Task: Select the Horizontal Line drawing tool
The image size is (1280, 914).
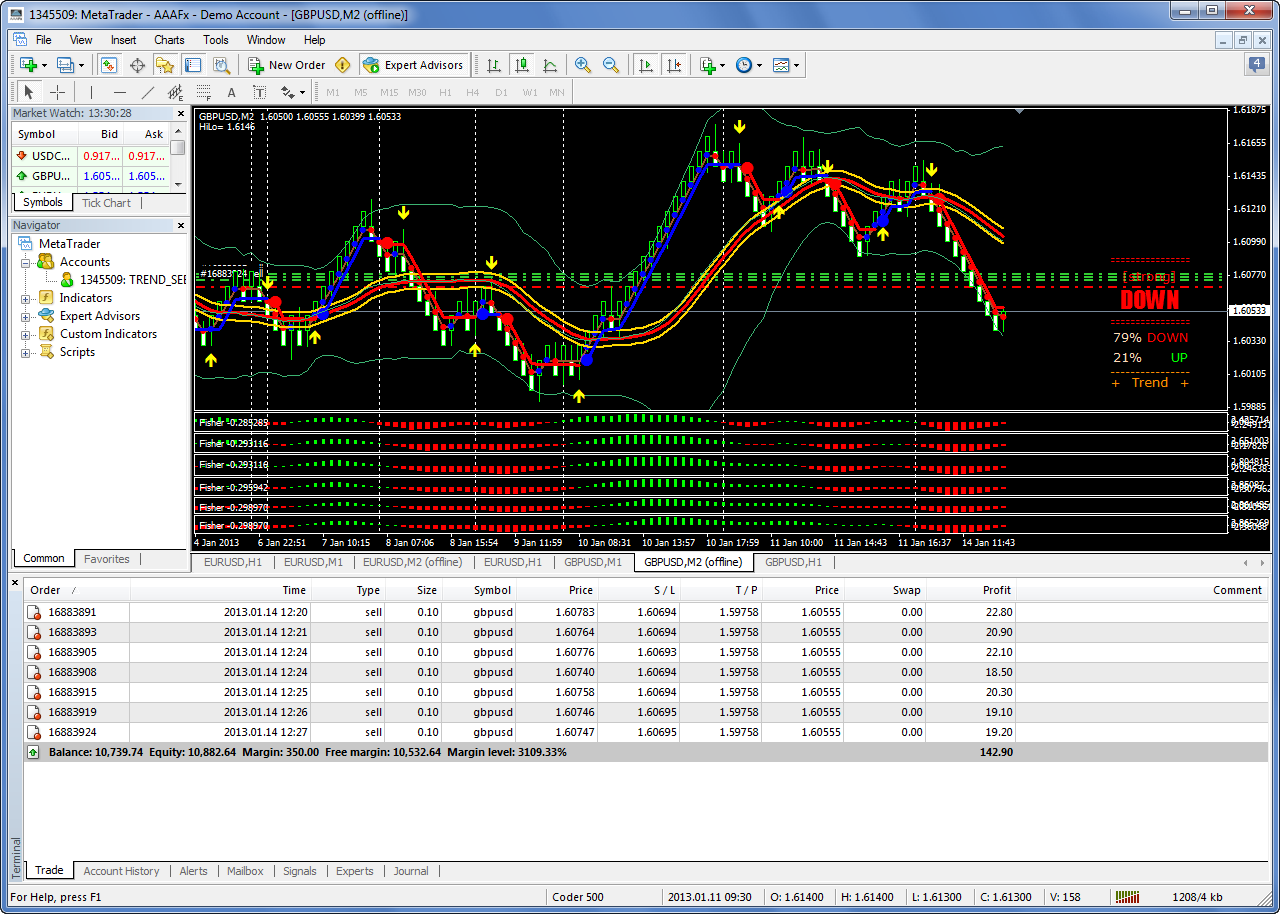Action: [120, 92]
